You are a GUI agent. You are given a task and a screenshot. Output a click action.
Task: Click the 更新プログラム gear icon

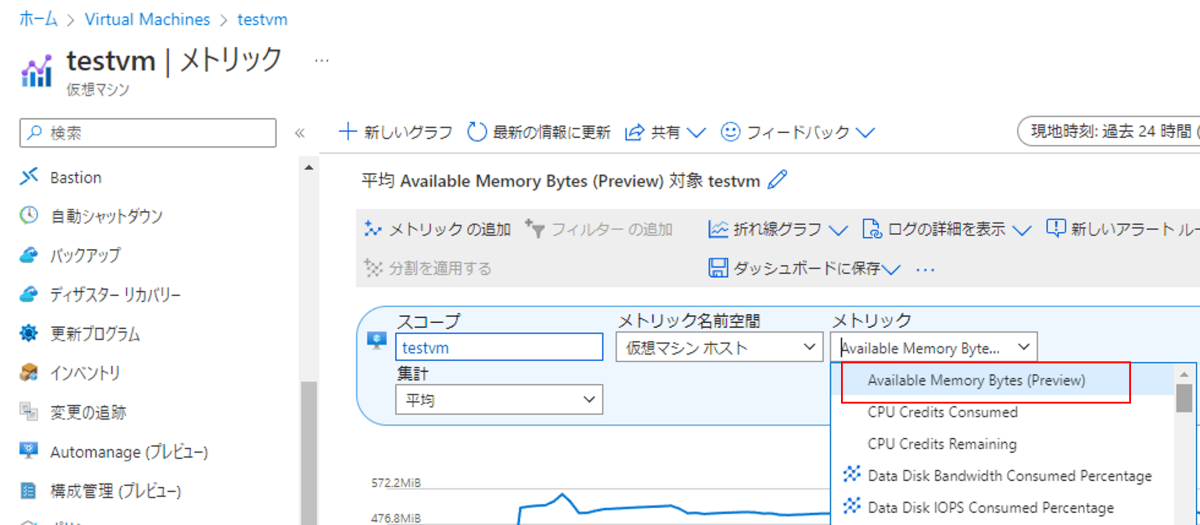29,334
